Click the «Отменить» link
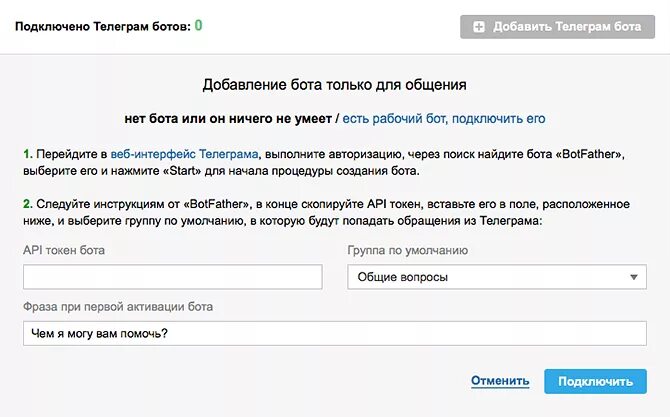The height and width of the screenshot is (417, 670). (x=500, y=381)
